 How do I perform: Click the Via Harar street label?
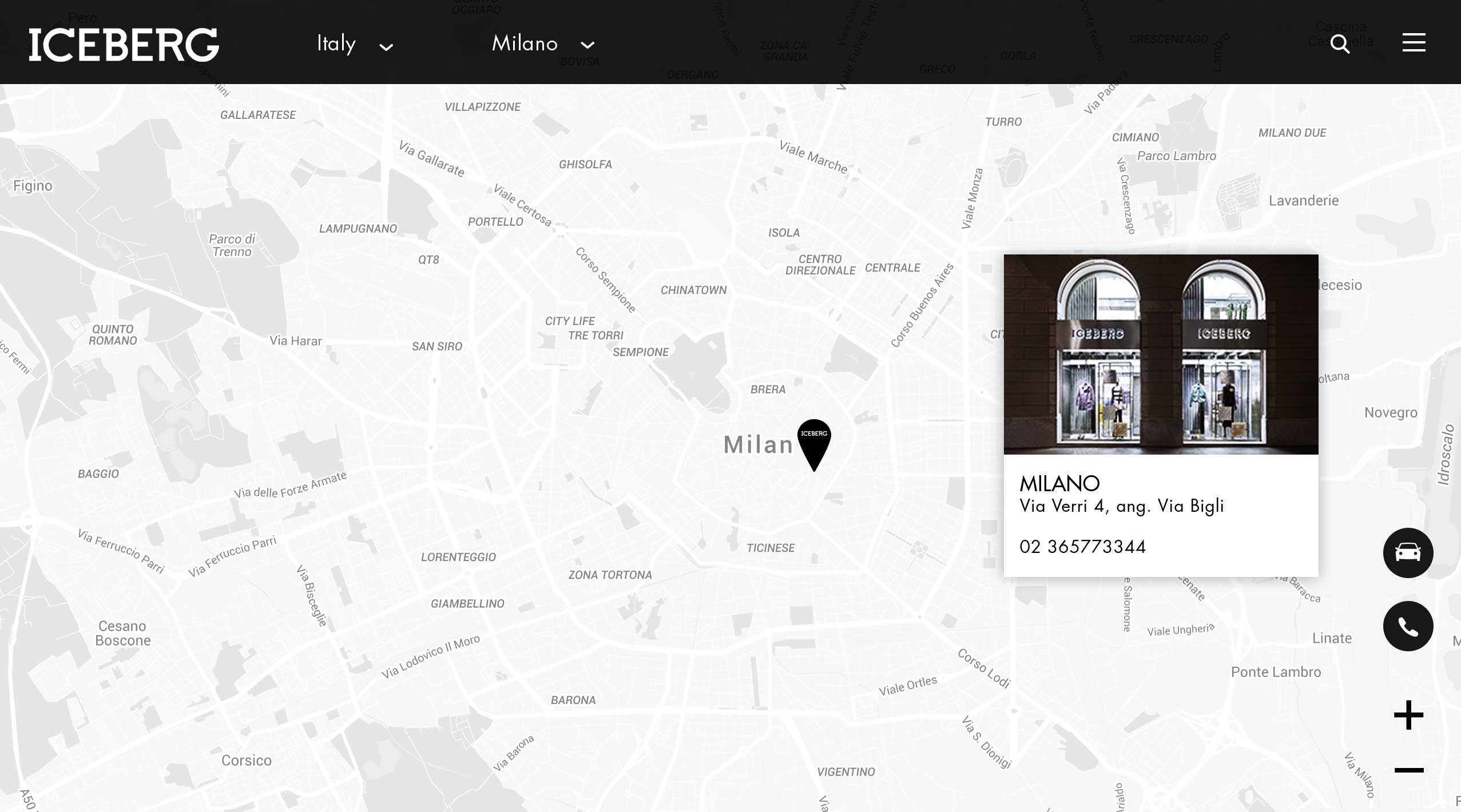(x=295, y=341)
